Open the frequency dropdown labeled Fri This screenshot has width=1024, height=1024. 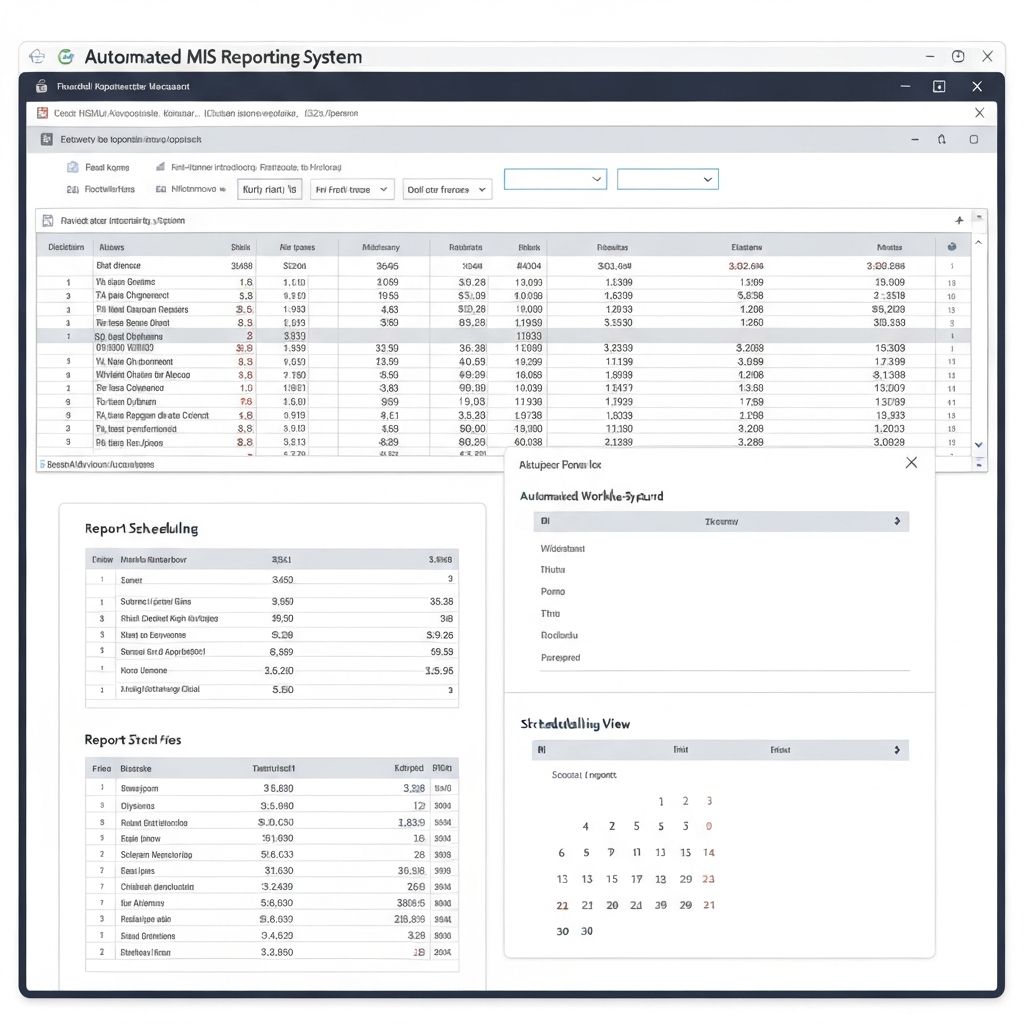[x=352, y=188]
